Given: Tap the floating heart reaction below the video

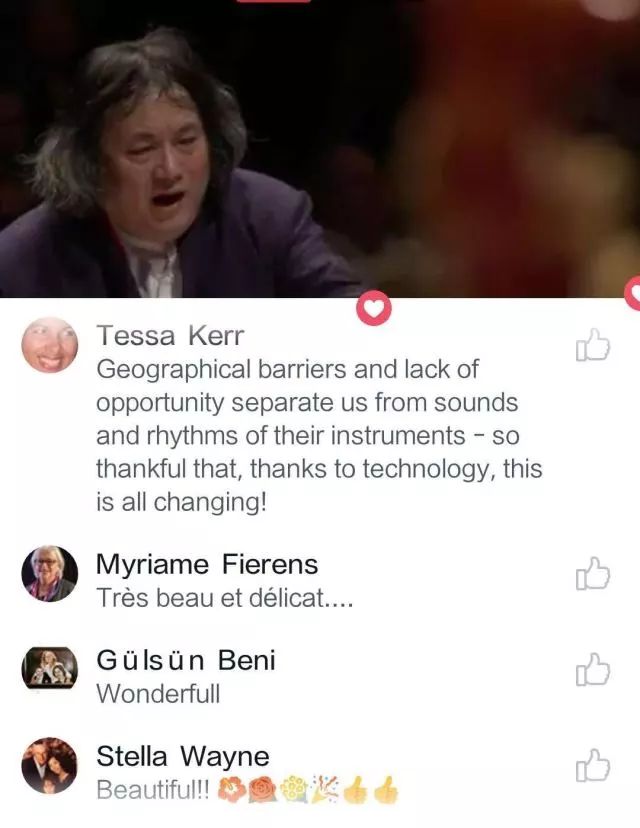Looking at the screenshot, I should click(374, 308).
